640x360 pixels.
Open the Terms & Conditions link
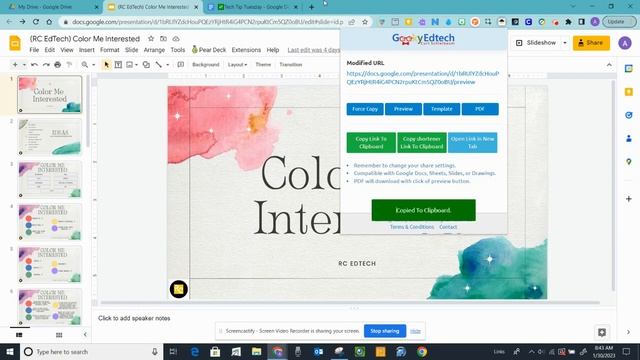[x=412, y=227]
